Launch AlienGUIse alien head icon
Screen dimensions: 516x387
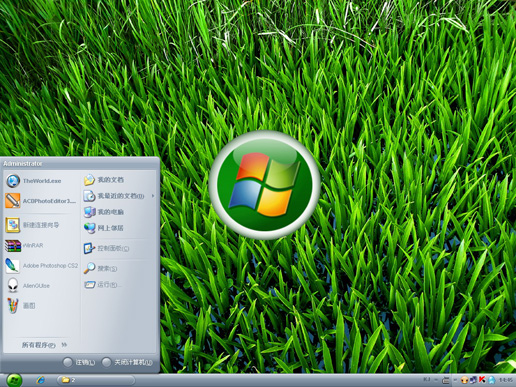[x=13, y=286]
